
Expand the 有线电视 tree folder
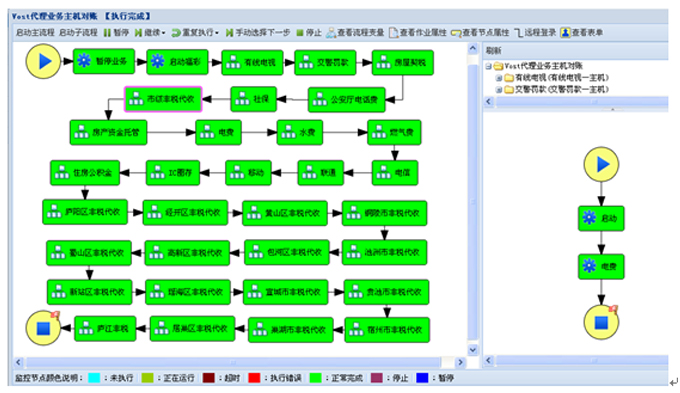pos(499,78)
